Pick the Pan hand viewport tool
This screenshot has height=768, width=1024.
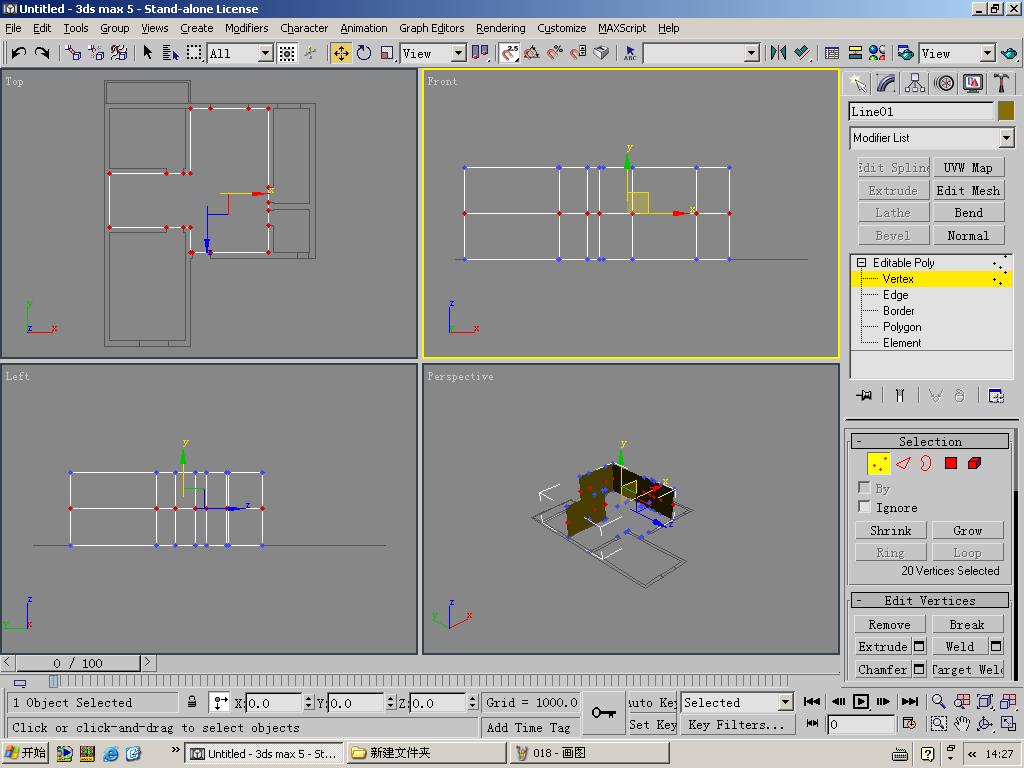pyautogui.click(x=961, y=724)
